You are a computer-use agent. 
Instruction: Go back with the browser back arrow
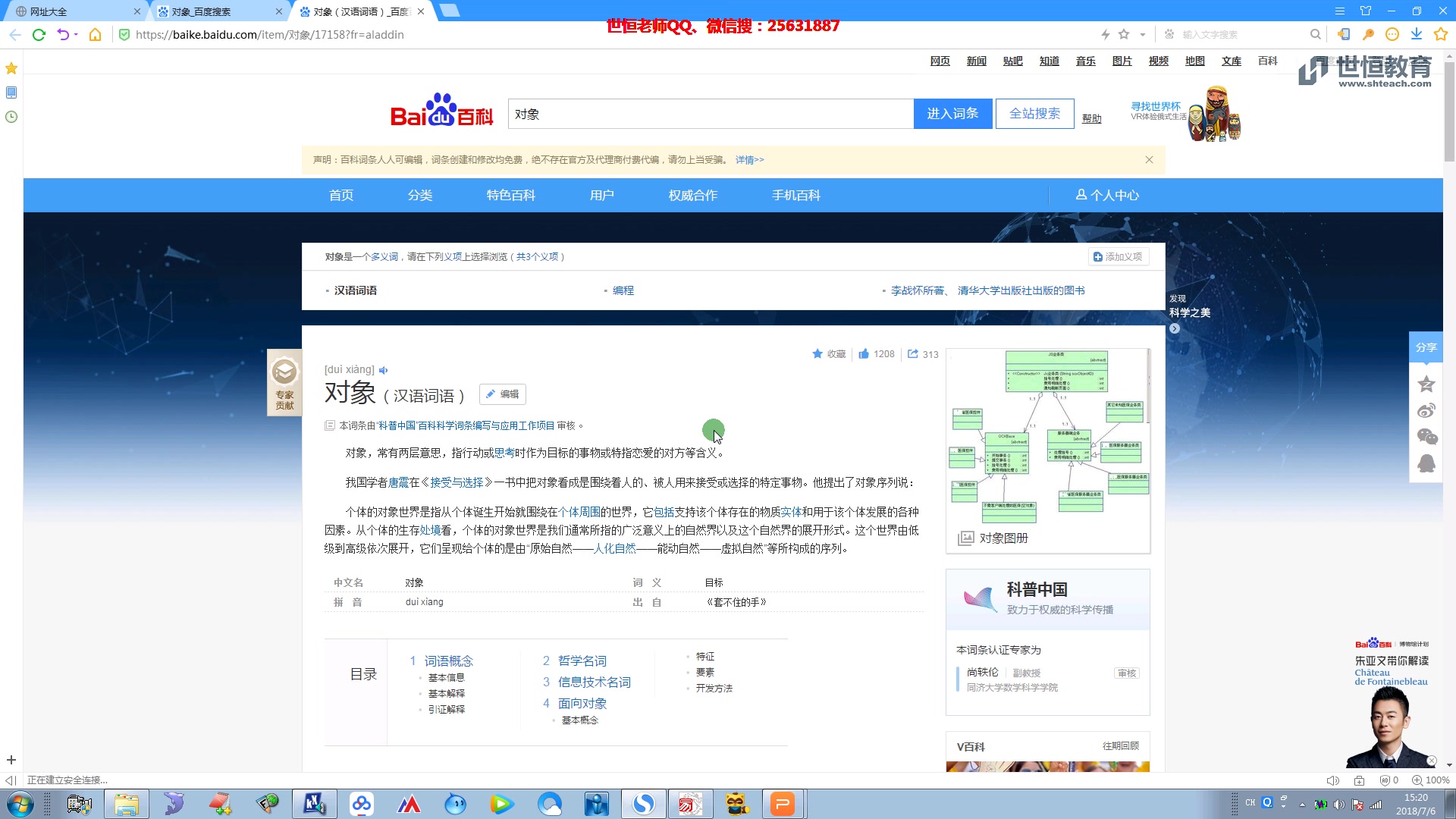coord(14,34)
